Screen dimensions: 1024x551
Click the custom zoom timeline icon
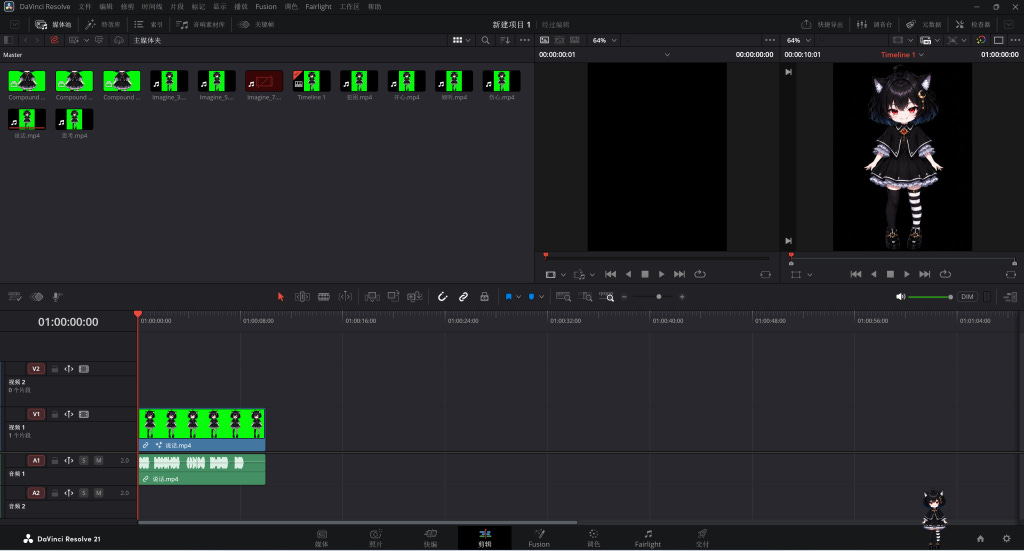(607, 296)
